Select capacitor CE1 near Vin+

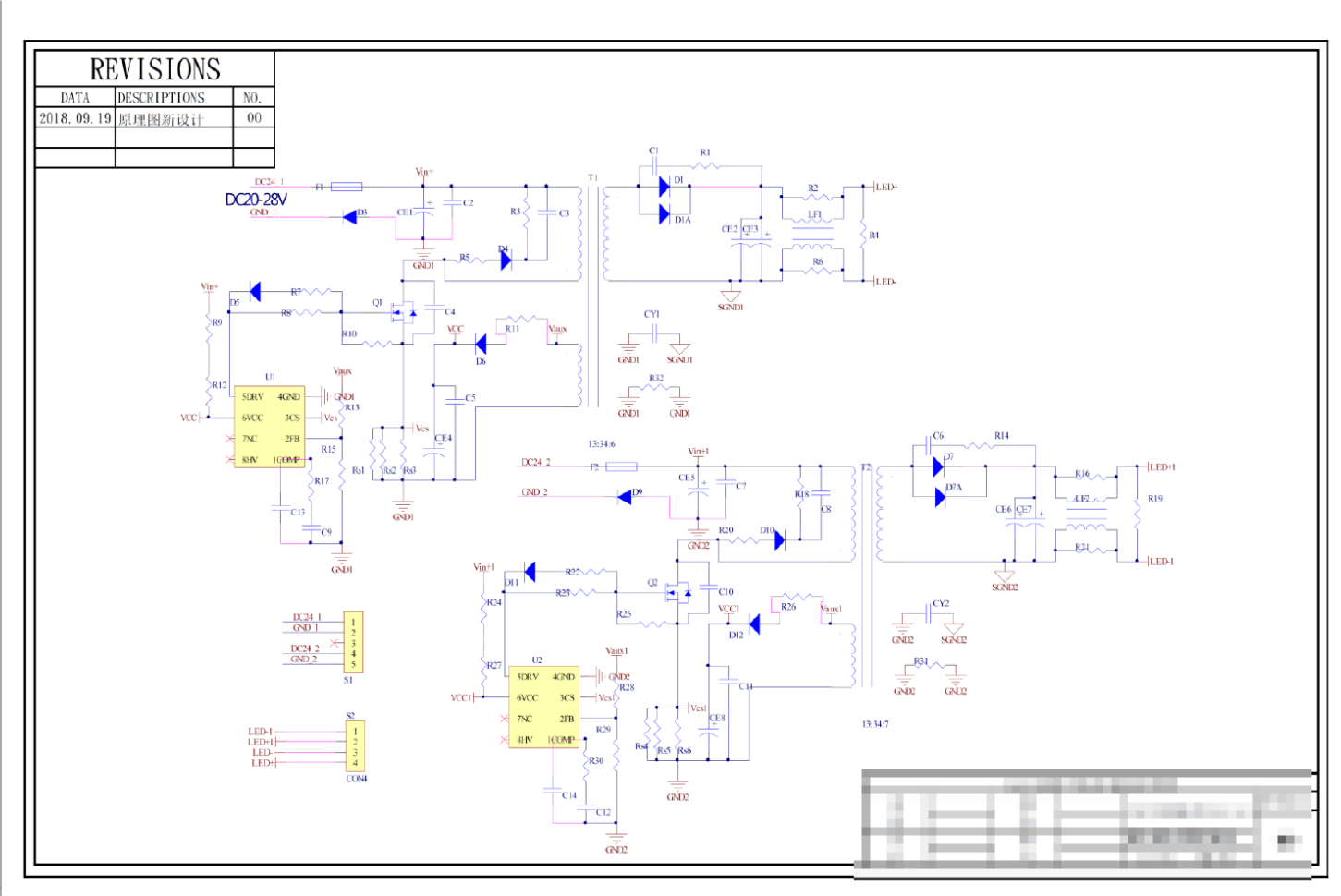[423, 212]
